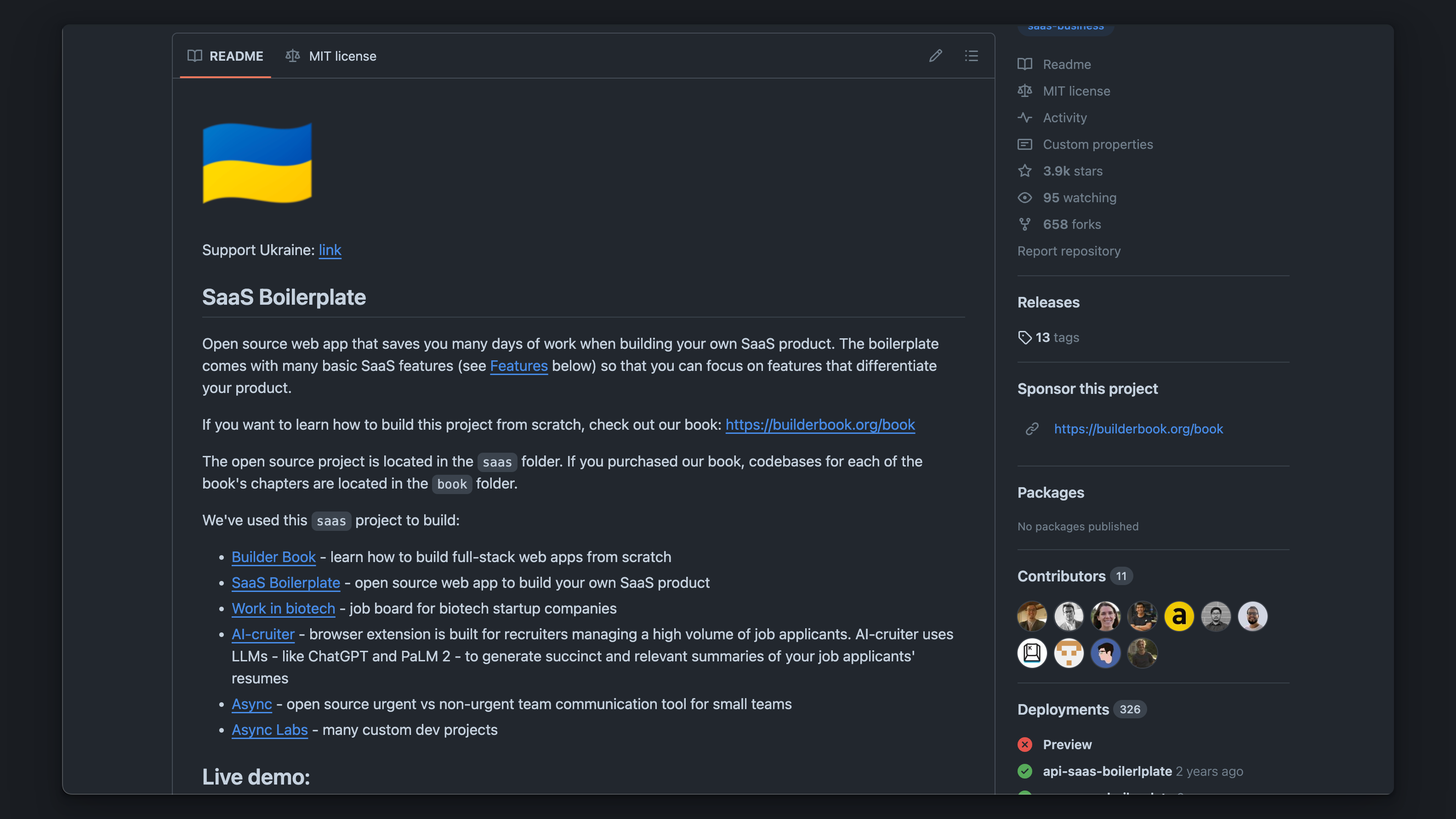Click the pulse icon beside Activity
This screenshot has height=819, width=1456.
click(1025, 118)
